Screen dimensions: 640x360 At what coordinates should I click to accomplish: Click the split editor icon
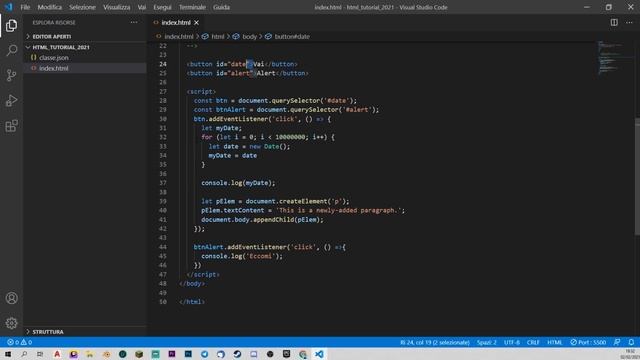pos(614,22)
